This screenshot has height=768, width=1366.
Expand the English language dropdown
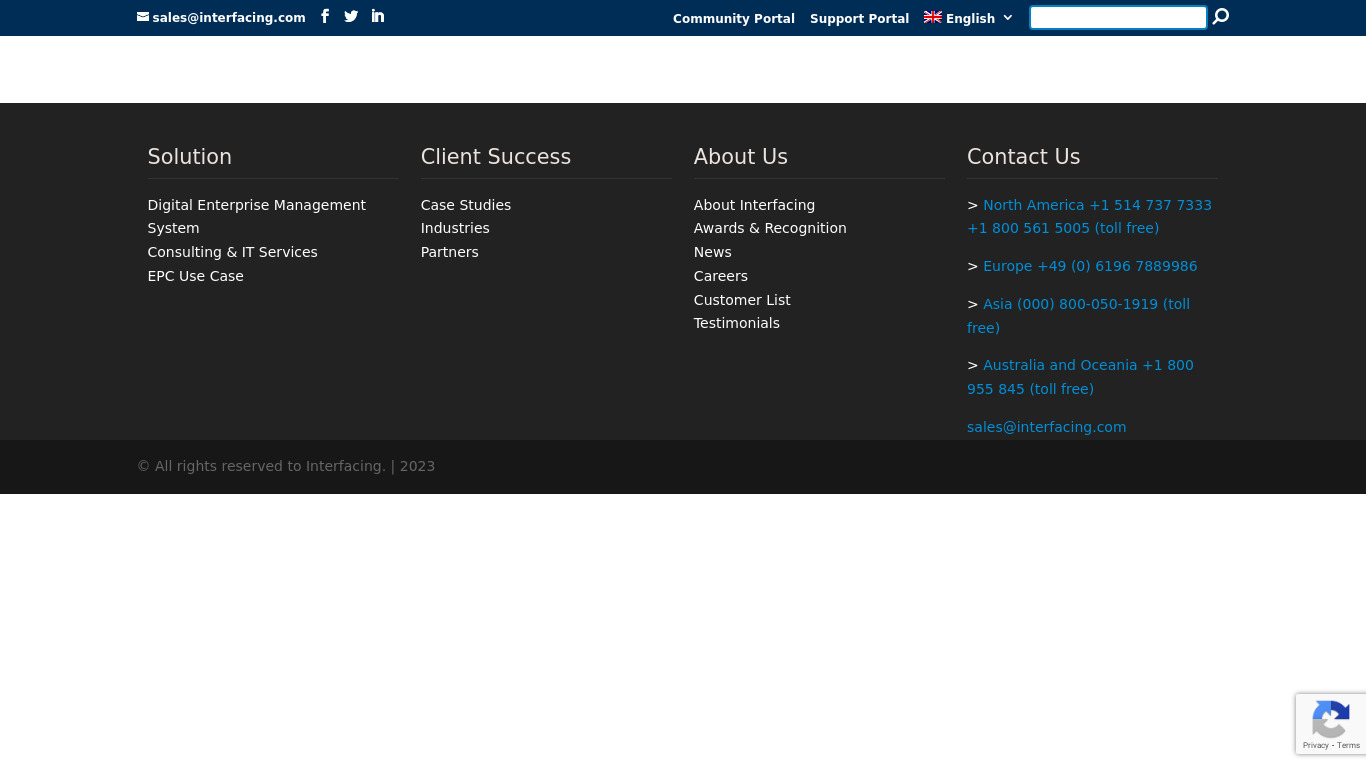click(x=968, y=18)
